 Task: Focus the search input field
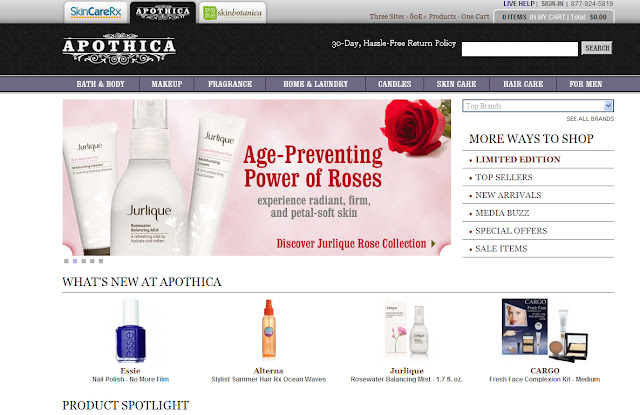click(520, 49)
